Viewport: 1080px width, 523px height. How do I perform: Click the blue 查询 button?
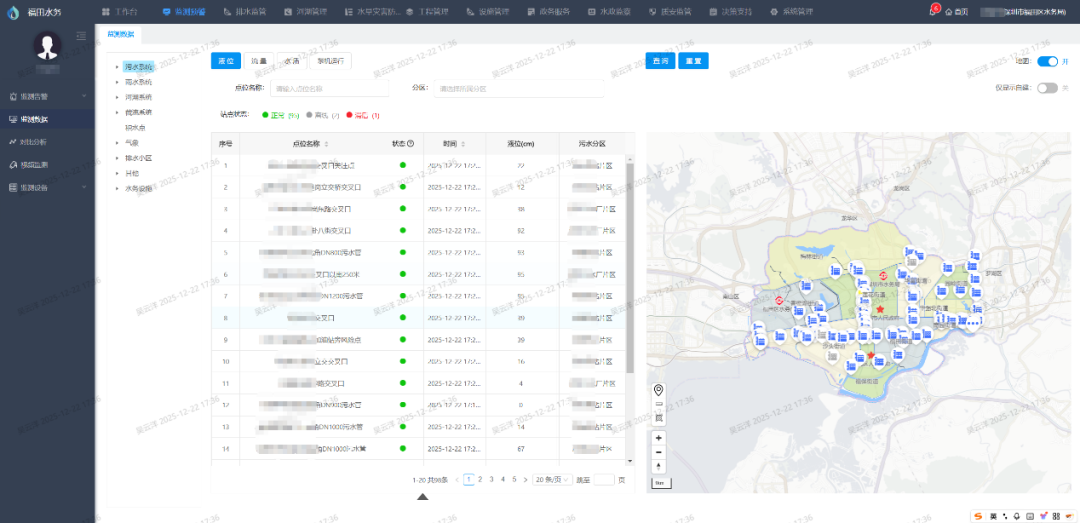(659, 61)
